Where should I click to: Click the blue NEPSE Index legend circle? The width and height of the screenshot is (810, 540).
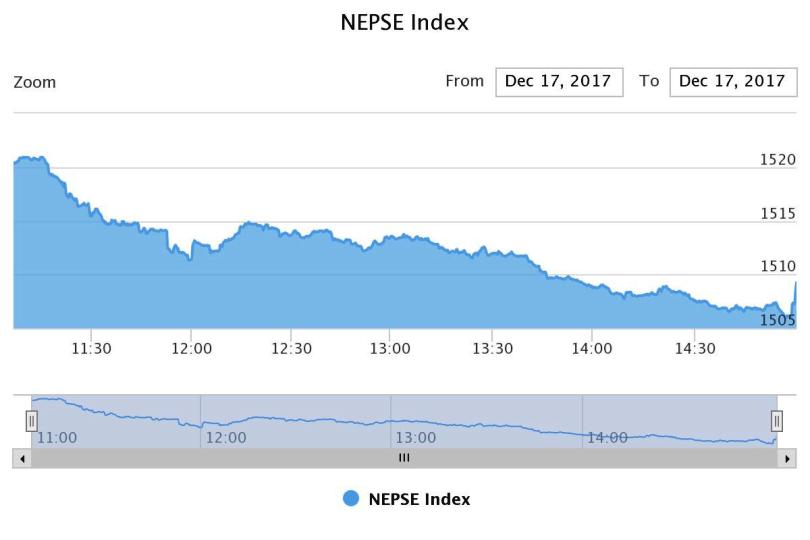[x=351, y=498]
